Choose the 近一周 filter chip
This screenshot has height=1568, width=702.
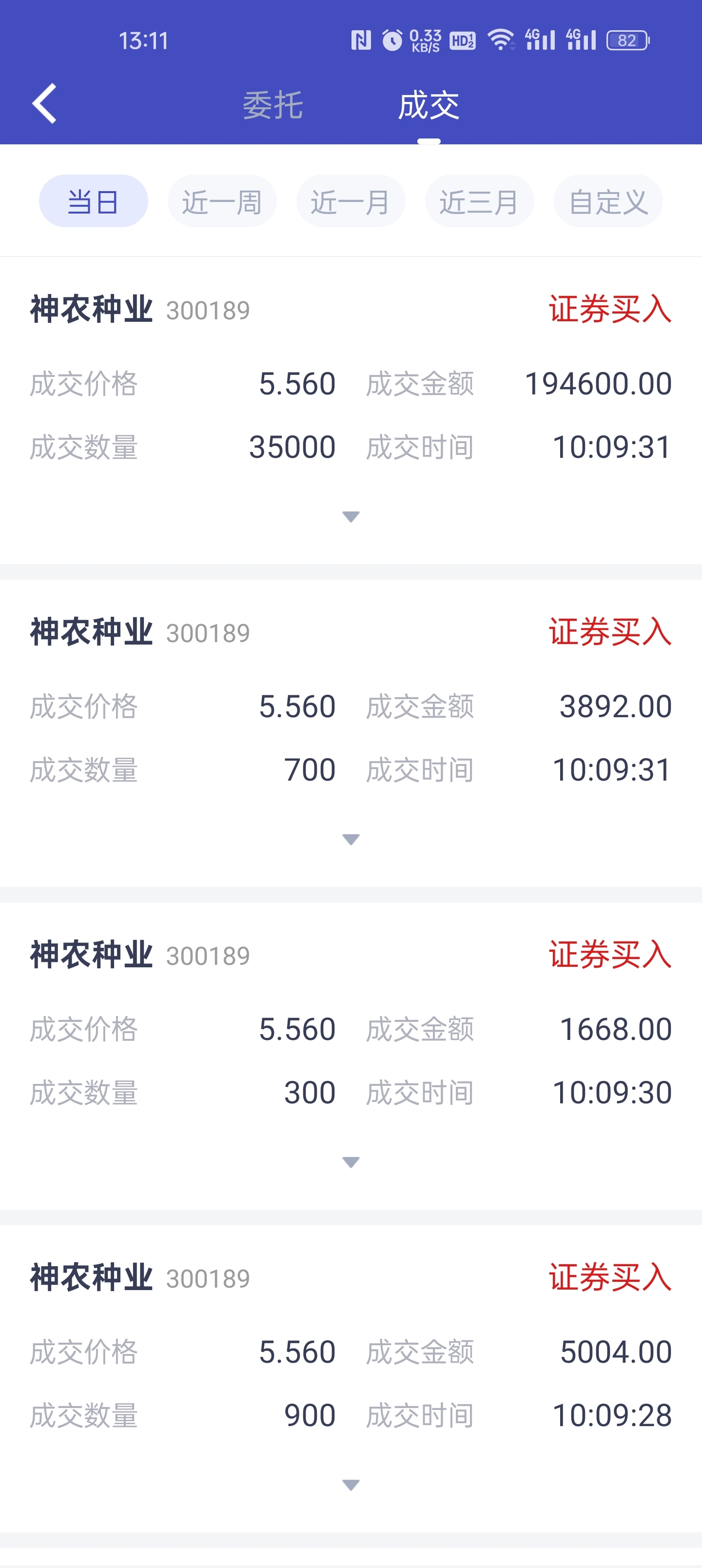(x=222, y=201)
